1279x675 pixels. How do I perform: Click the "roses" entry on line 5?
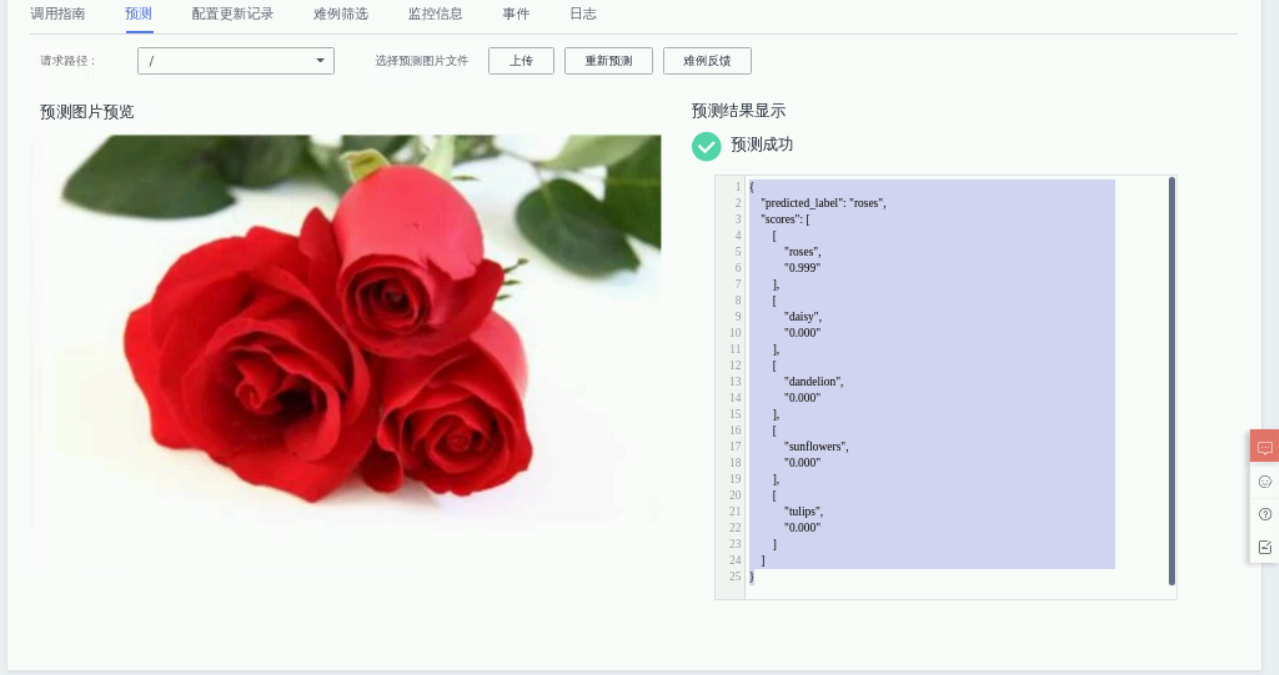tap(803, 252)
